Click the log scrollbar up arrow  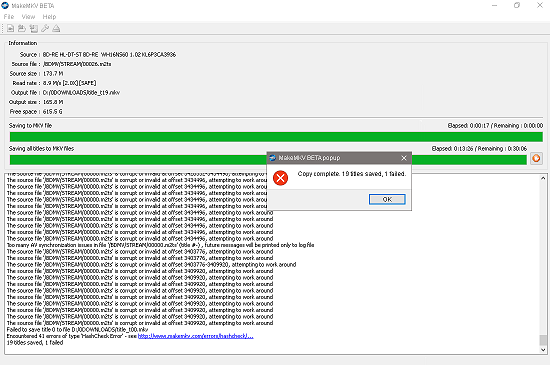coord(543,178)
